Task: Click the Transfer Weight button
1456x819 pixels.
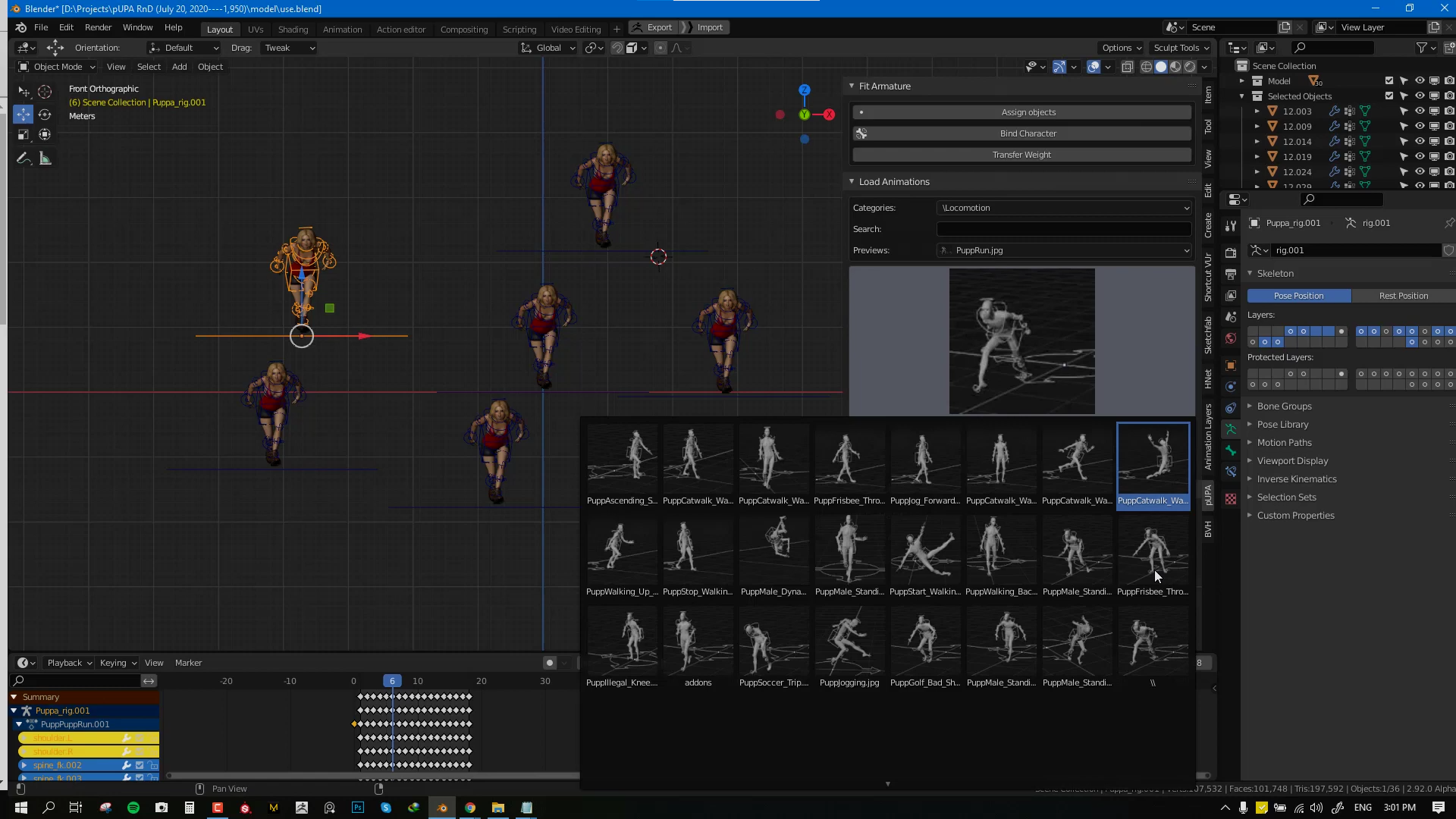Action: (1021, 155)
